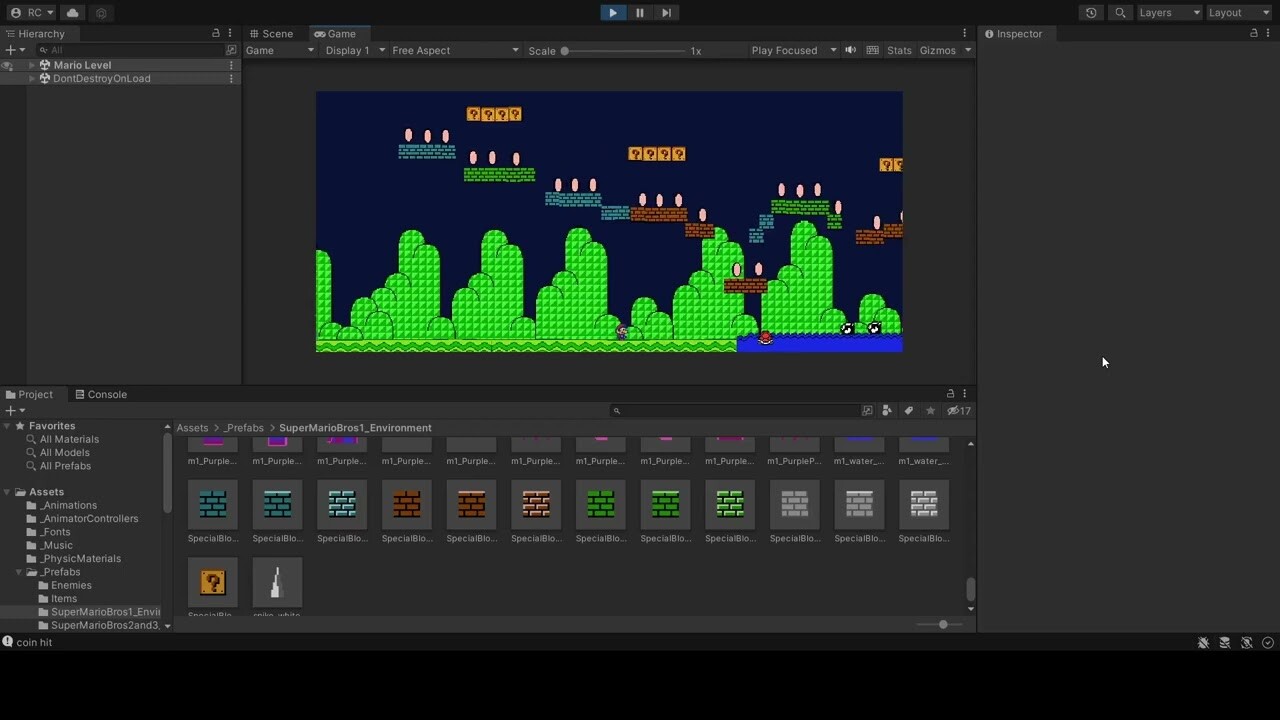Select the spike_white prefab thumbnail
This screenshot has height=720, width=1280.
coord(277,583)
